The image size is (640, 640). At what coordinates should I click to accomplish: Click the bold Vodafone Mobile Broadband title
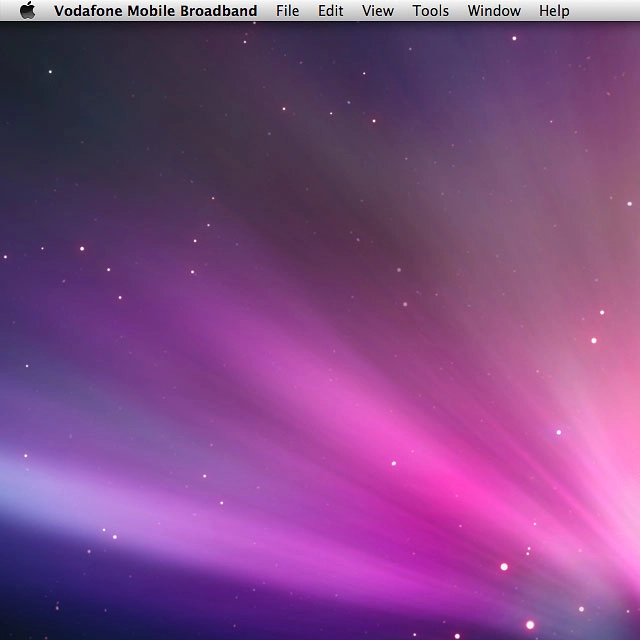click(155, 11)
